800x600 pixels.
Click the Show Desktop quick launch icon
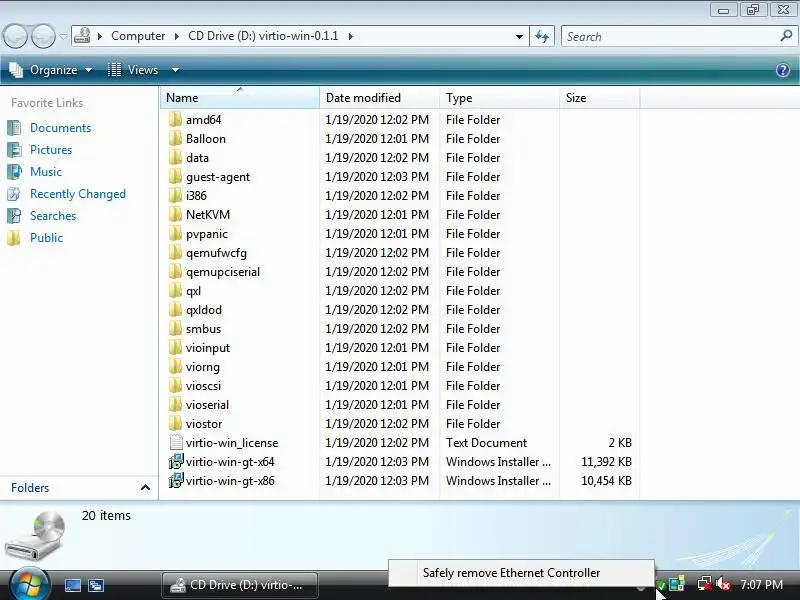pos(72,585)
